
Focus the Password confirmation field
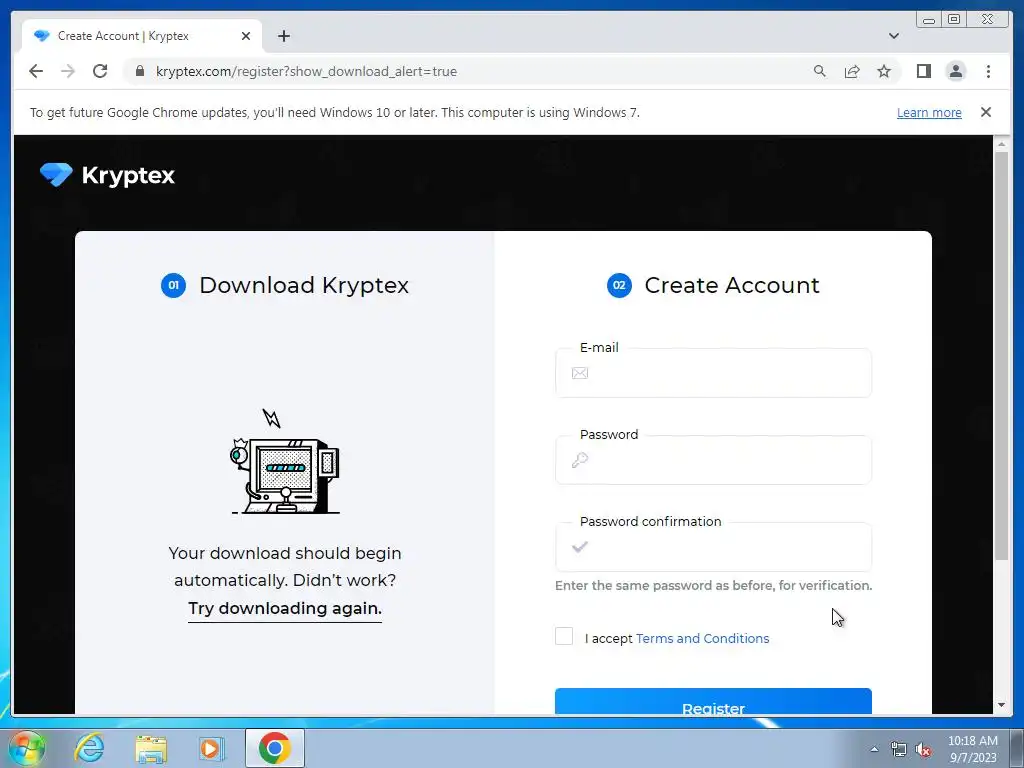pos(713,547)
